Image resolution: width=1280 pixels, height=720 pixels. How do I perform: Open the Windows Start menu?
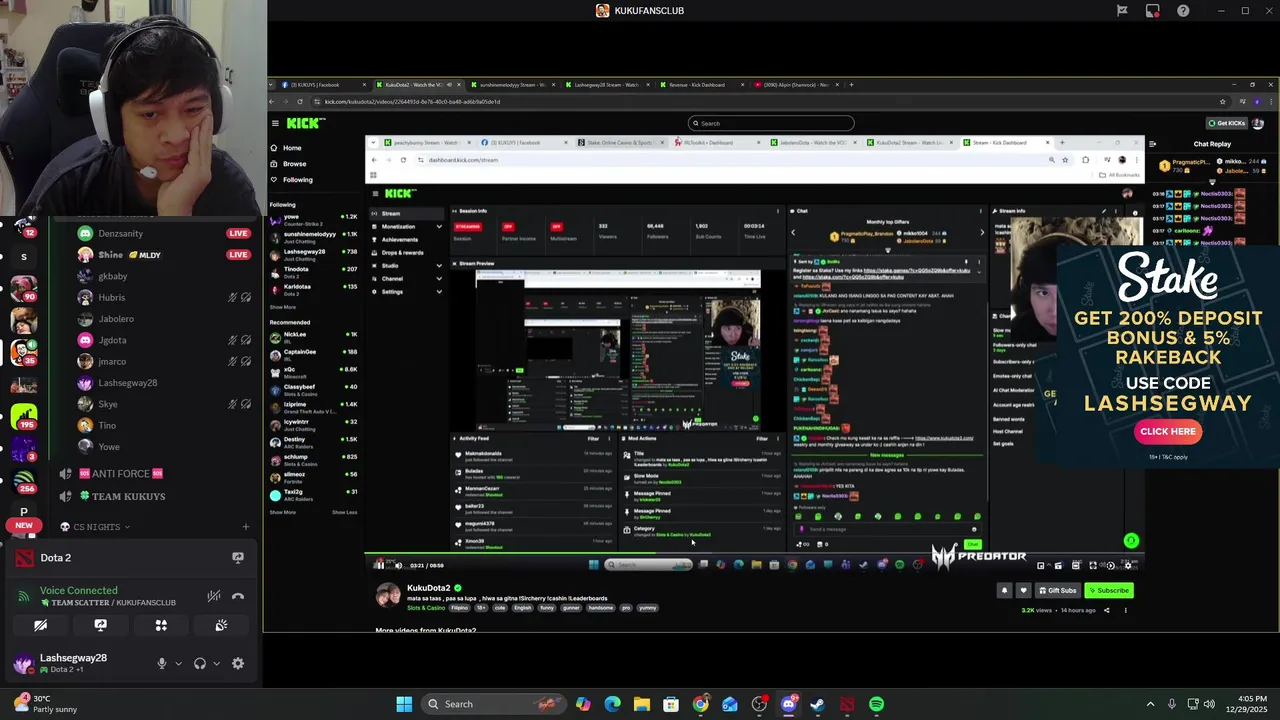coord(404,704)
